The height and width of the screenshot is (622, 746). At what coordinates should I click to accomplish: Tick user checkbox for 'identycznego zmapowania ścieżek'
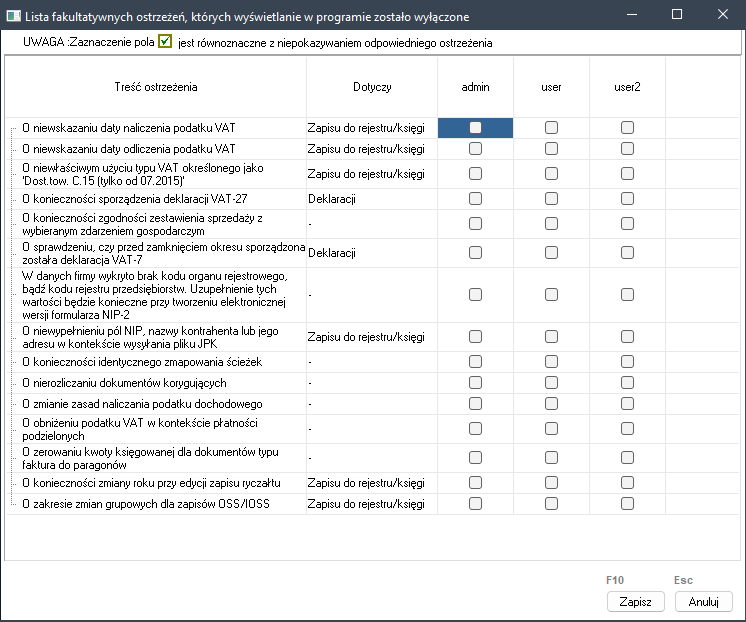551,362
